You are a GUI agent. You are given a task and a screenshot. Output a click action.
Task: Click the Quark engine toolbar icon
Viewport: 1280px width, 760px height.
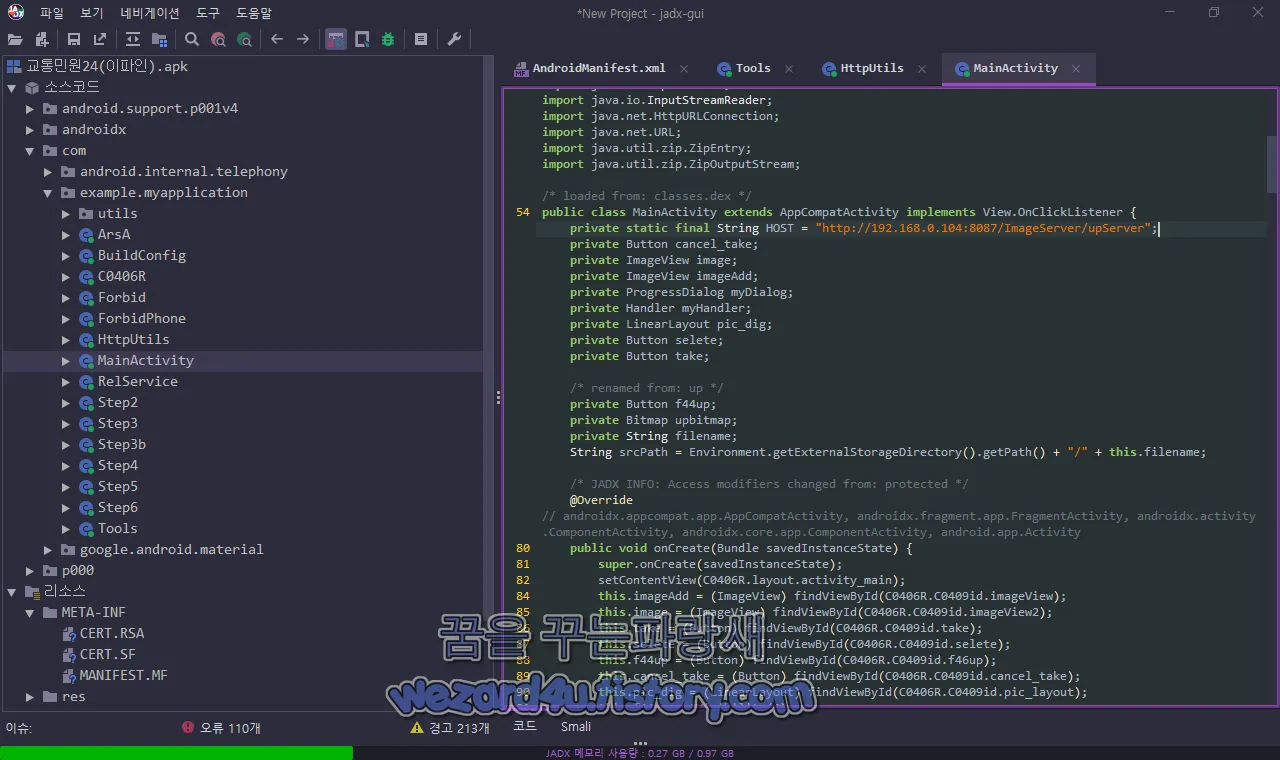[x=362, y=39]
